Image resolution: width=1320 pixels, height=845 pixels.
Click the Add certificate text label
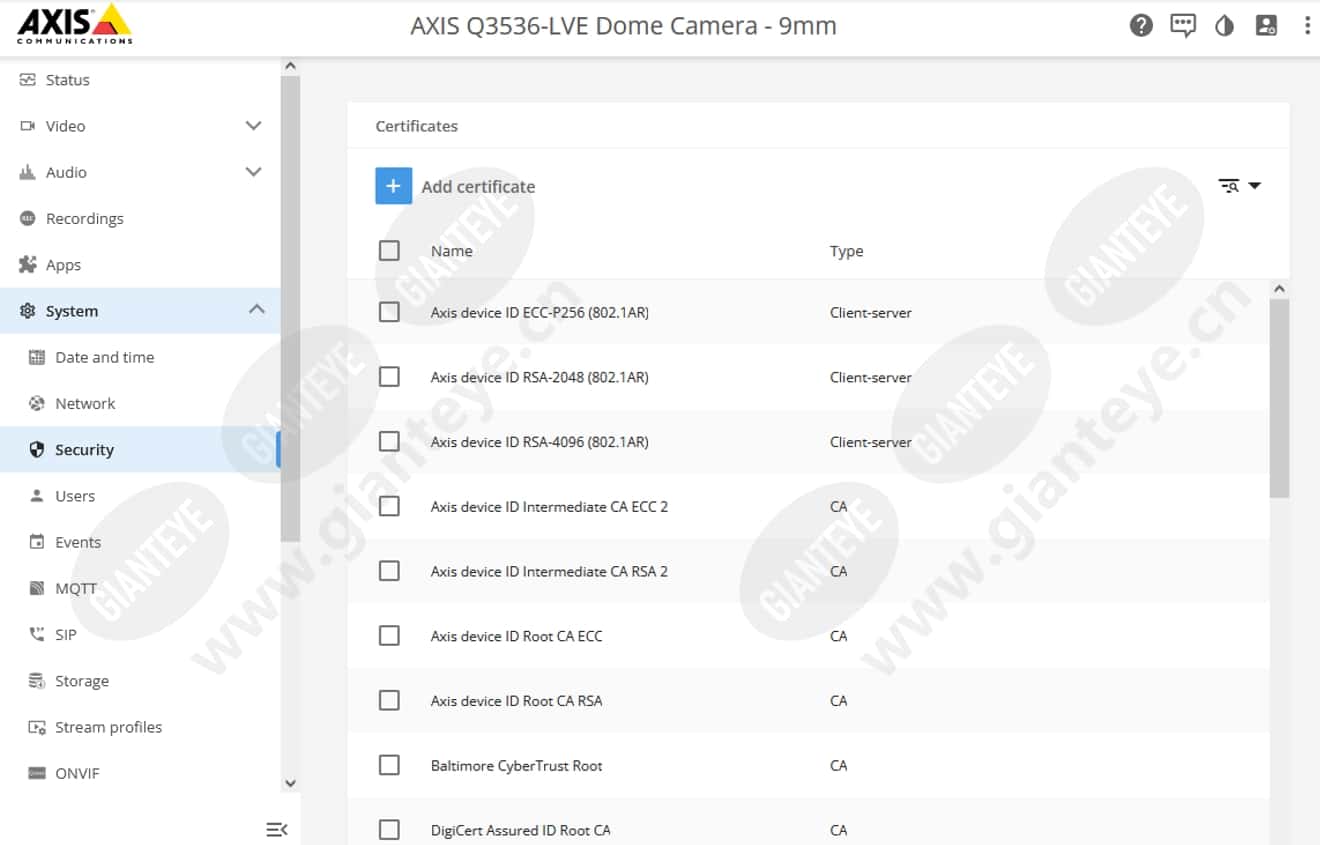point(478,187)
